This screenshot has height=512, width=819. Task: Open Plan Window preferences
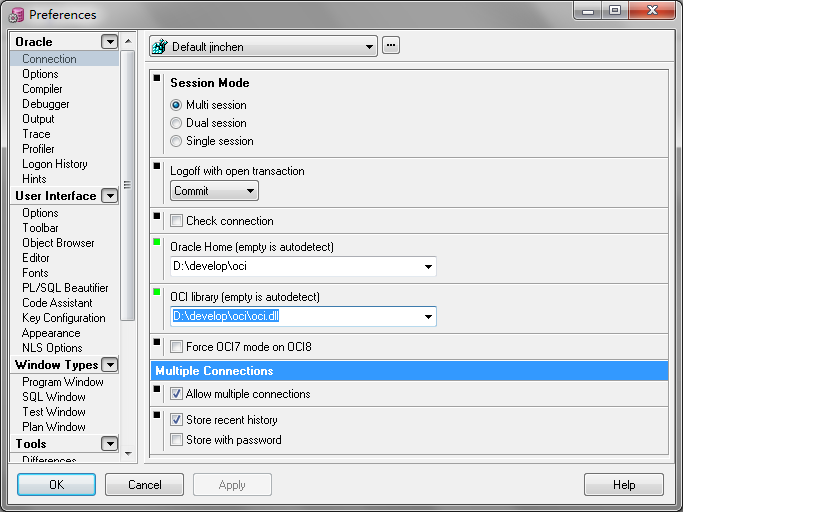pyautogui.click(x=54, y=427)
